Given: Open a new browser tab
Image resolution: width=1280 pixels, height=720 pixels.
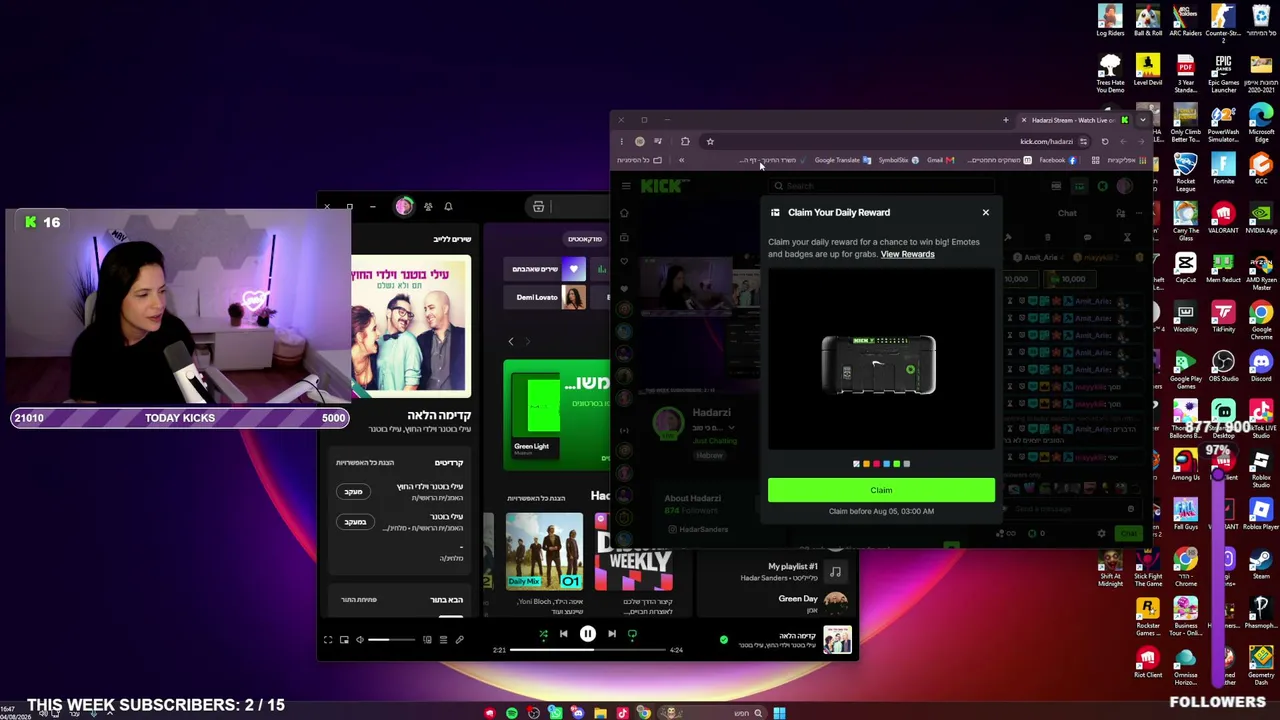Looking at the screenshot, I should tap(1006, 120).
